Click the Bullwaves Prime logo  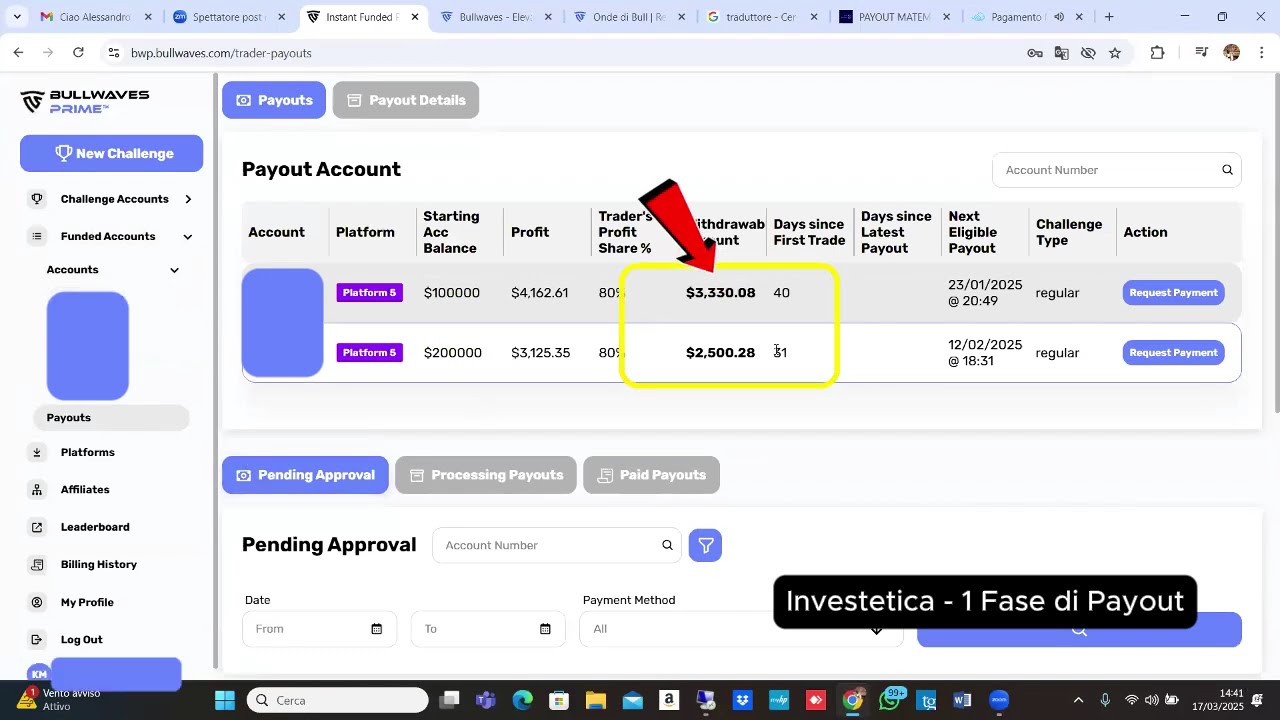(x=85, y=101)
